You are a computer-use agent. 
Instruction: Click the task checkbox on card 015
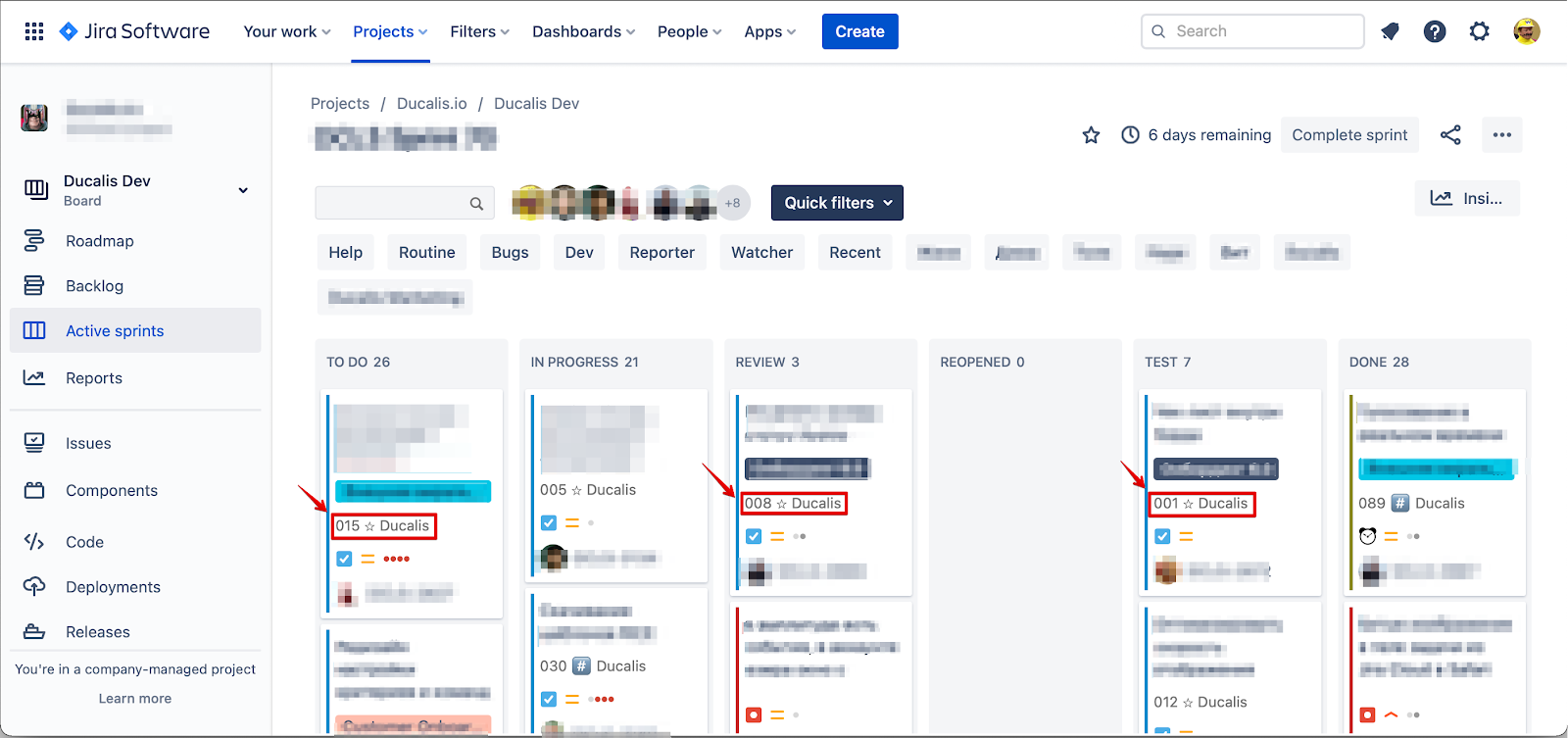pos(344,559)
